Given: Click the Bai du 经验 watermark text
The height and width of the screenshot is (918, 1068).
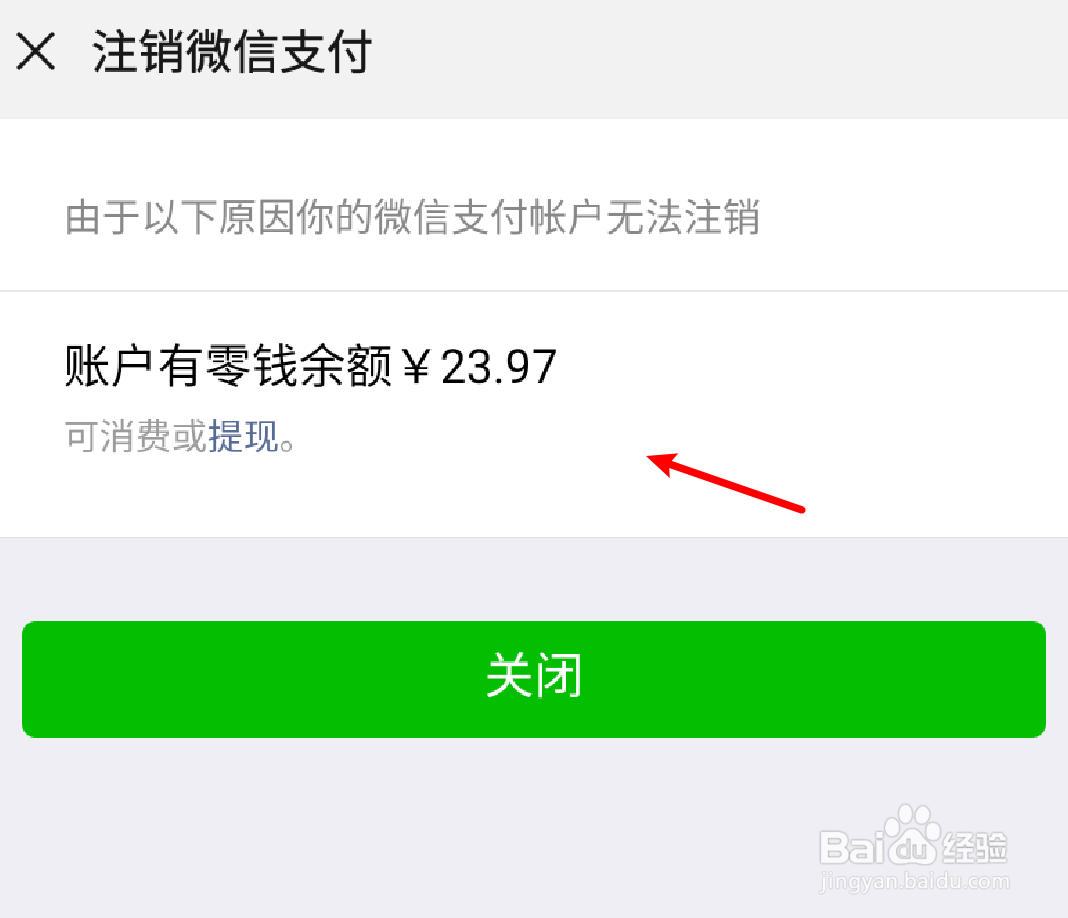Looking at the screenshot, I should (913, 846).
